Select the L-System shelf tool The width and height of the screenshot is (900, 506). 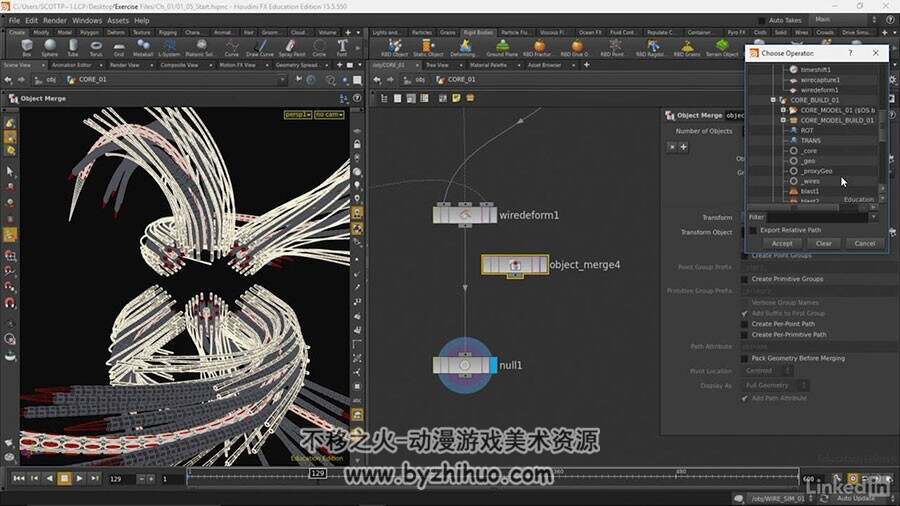pos(169,48)
